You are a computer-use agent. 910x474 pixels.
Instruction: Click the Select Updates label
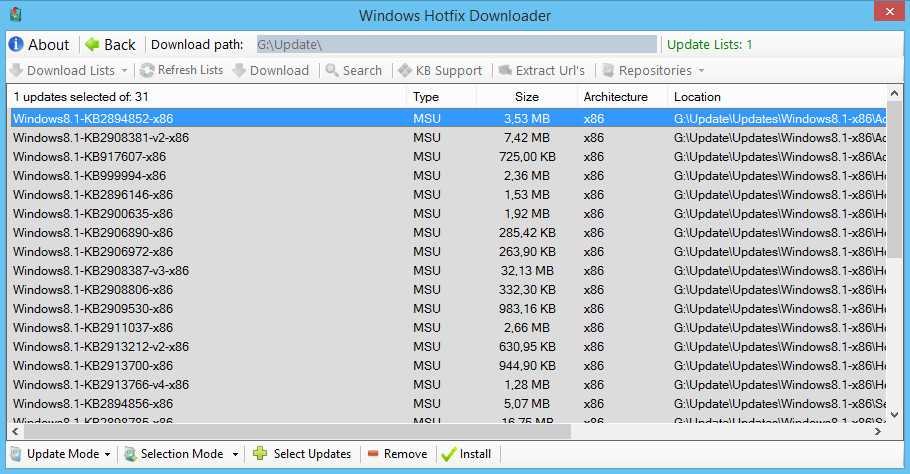pyautogui.click(x=312, y=454)
